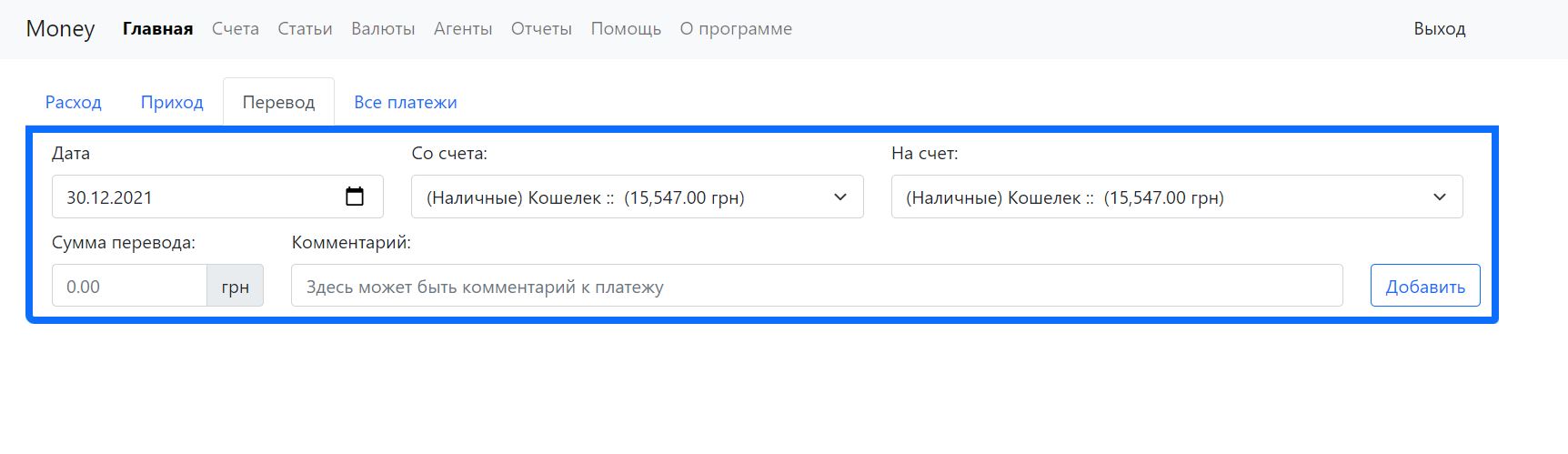Open the О программе page

tap(736, 29)
